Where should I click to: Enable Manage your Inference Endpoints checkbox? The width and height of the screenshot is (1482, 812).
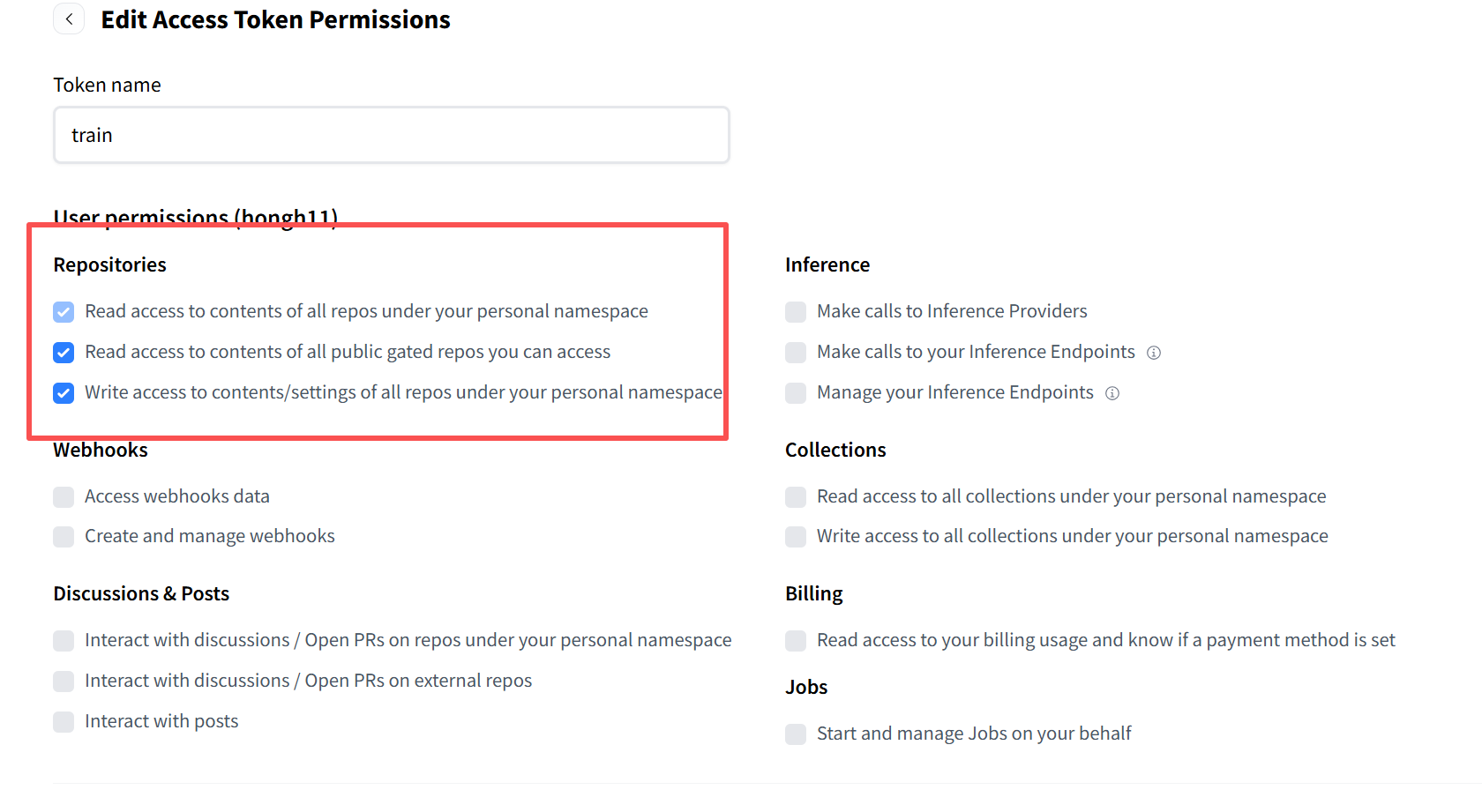796,393
